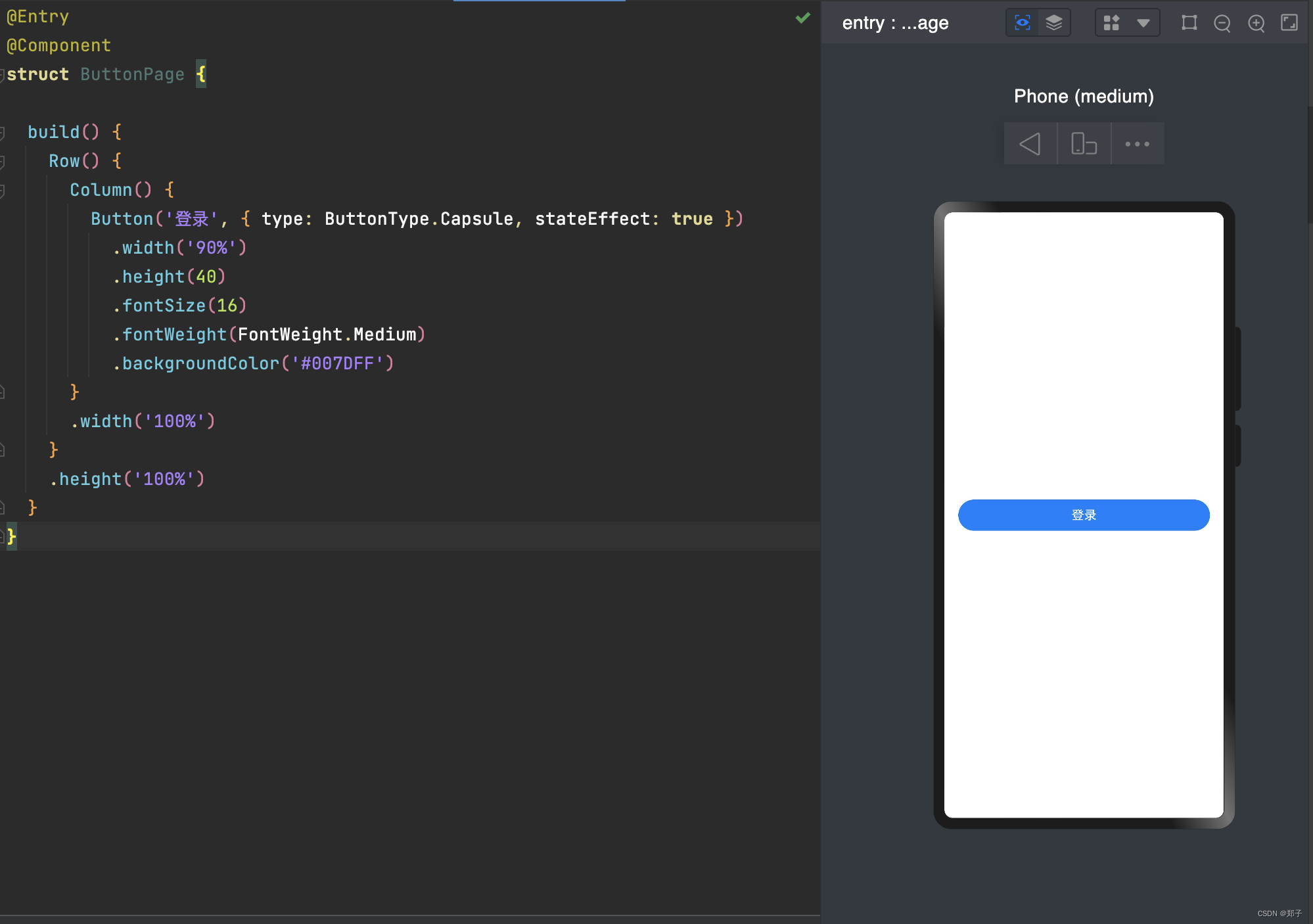
Task: Toggle the layers view icon in previewer
Action: 1054,23
